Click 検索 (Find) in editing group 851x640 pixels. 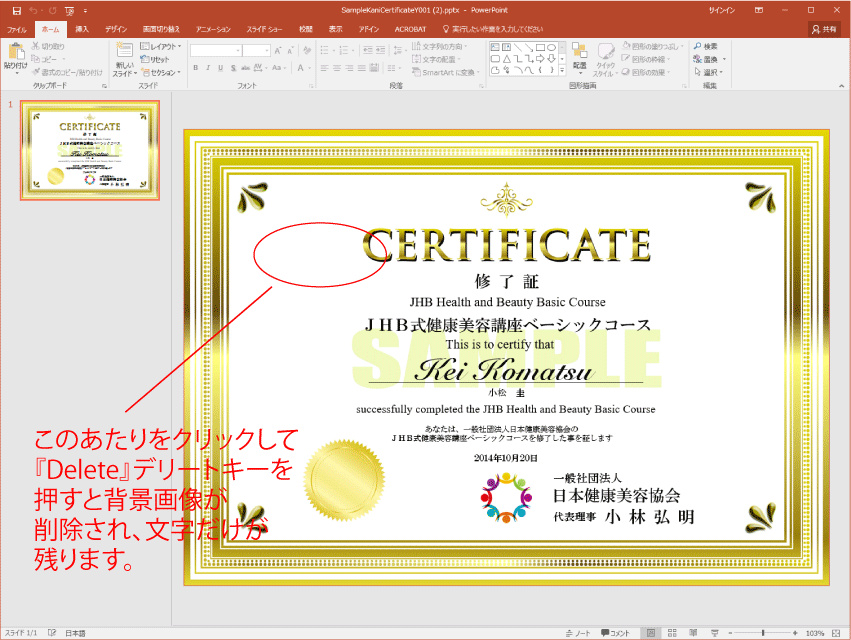click(x=706, y=46)
